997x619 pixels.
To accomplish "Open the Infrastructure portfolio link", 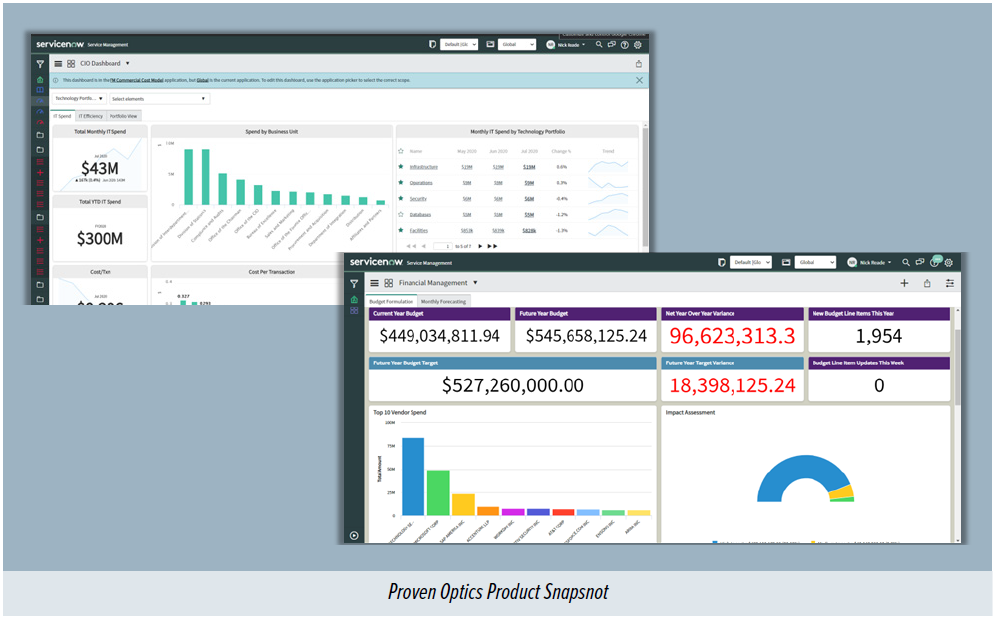I will click(x=423, y=167).
